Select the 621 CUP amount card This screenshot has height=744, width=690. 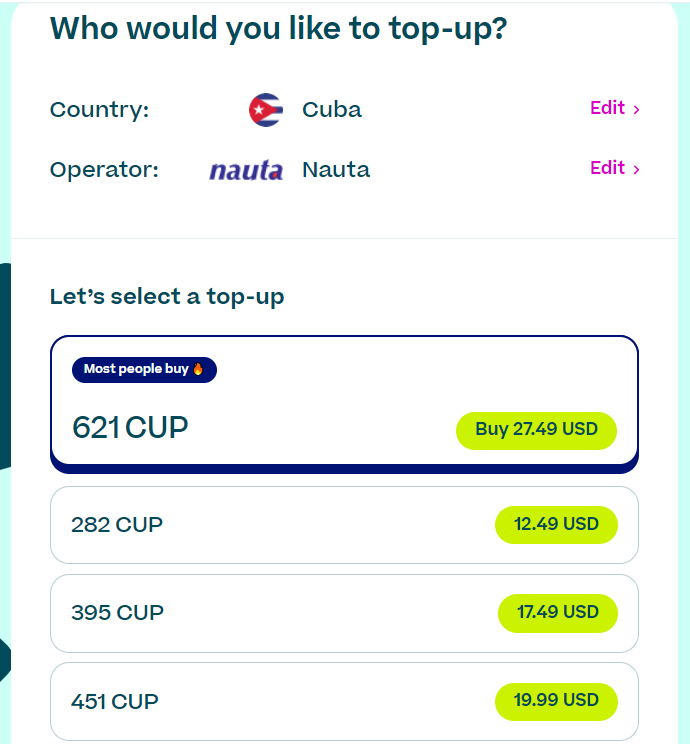(344, 404)
